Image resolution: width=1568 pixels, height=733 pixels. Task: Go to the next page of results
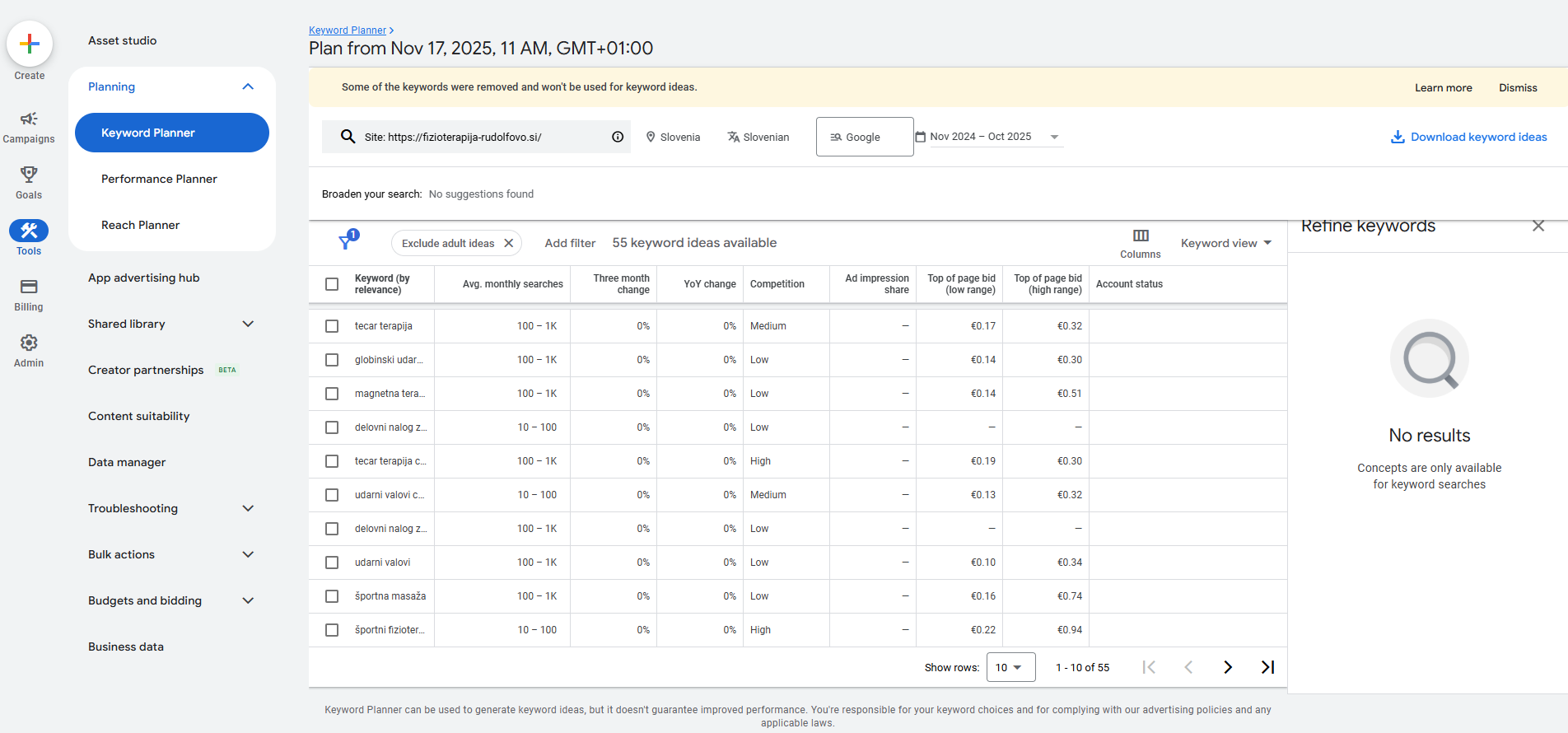[x=1228, y=667]
